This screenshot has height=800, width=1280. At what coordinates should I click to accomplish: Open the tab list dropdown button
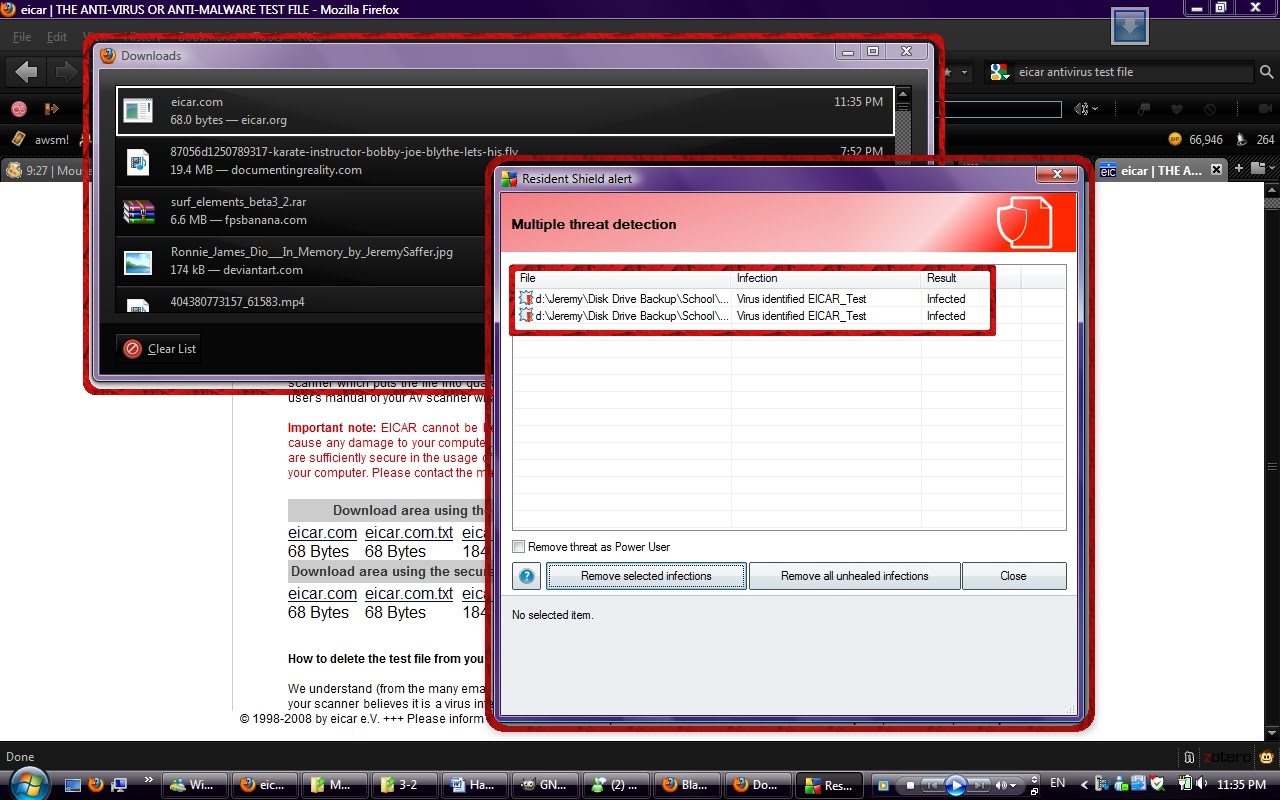[1262, 169]
